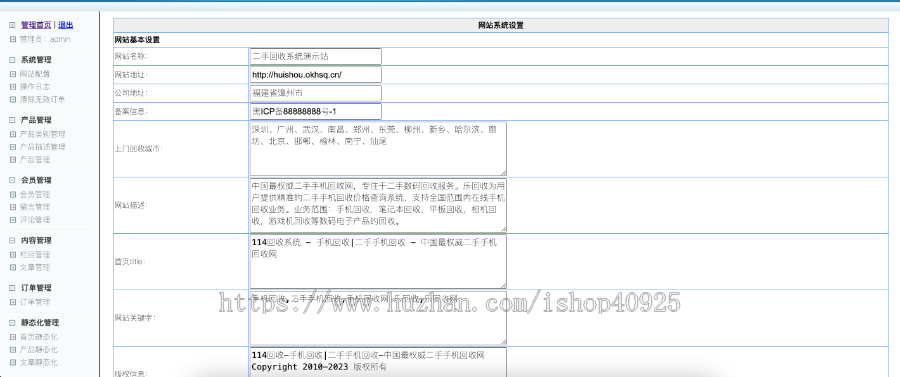Open the 首页静态化 page
The image size is (900, 377).
coord(39,337)
